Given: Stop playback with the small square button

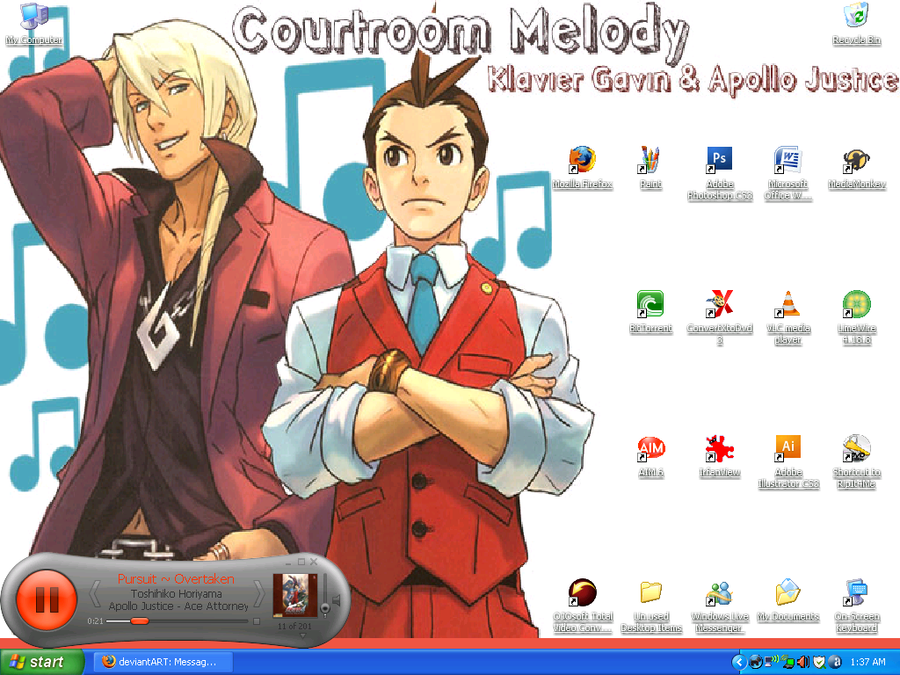Looking at the screenshot, I should [257, 621].
